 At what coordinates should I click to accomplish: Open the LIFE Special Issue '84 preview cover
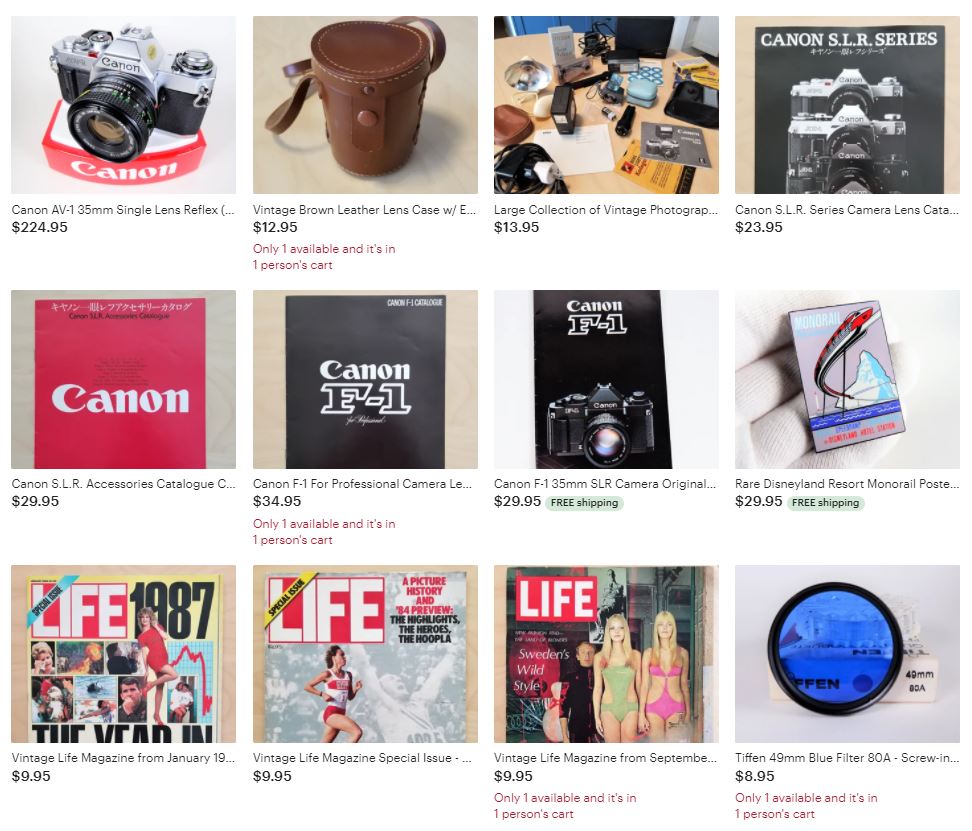click(x=365, y=654)
